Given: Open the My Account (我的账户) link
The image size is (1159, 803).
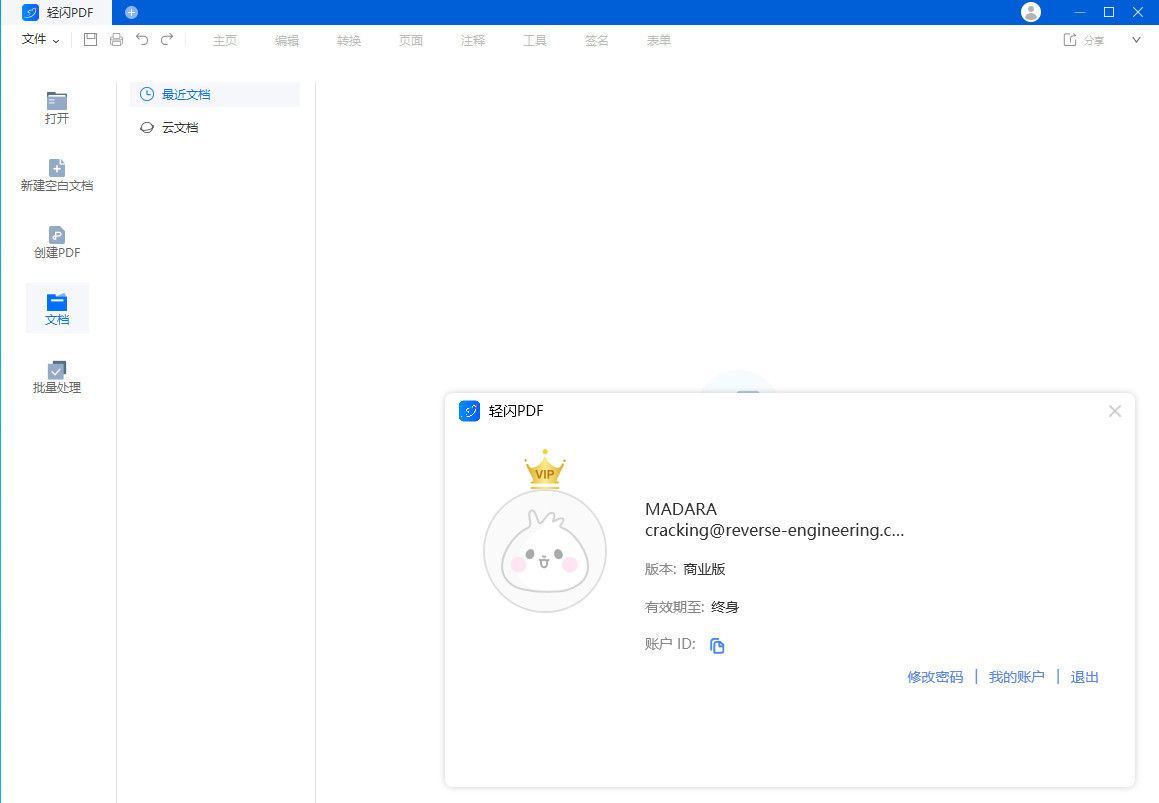Looking at the screenshot, I should point(1016,677).
